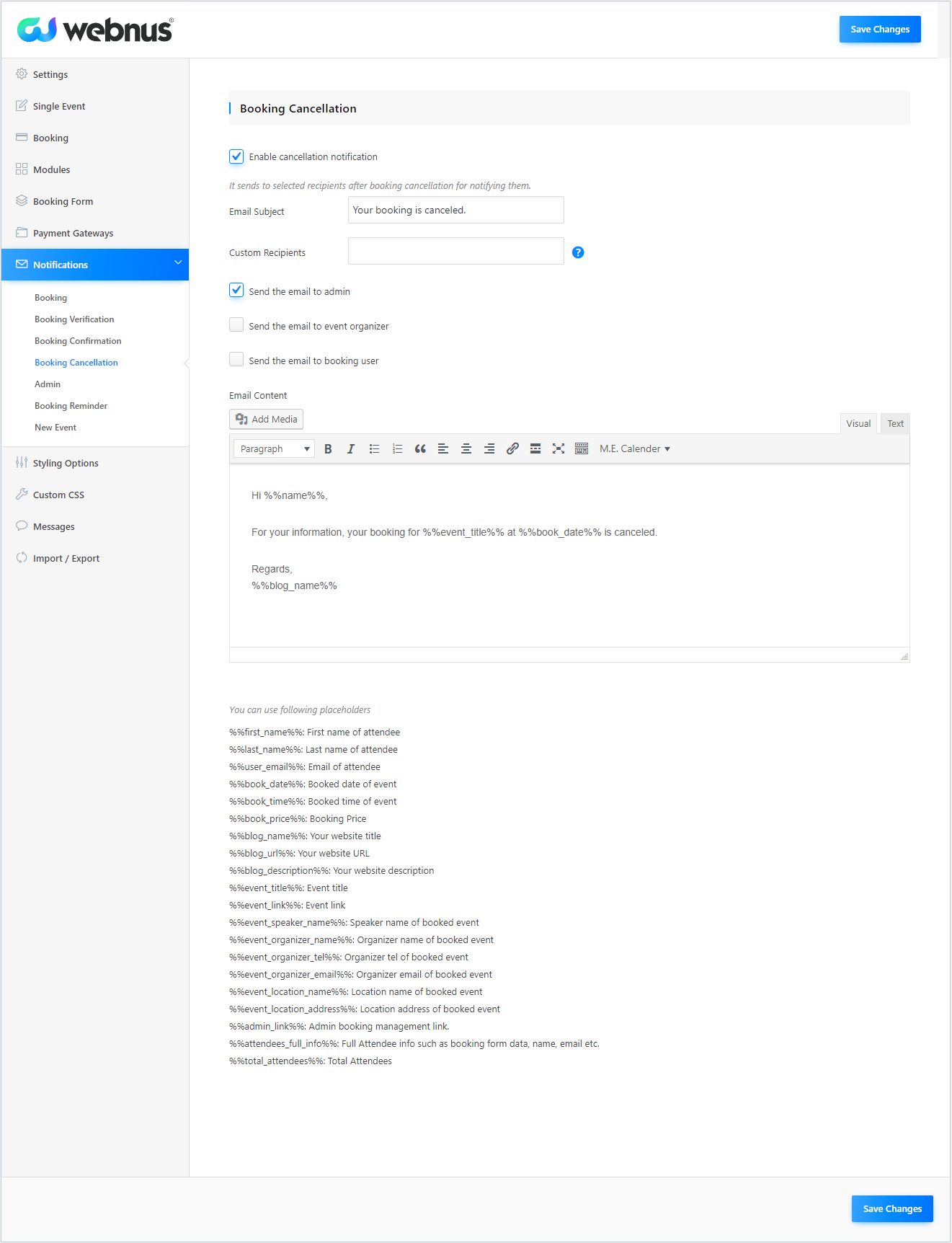Click the Modules grid icon

22,169
